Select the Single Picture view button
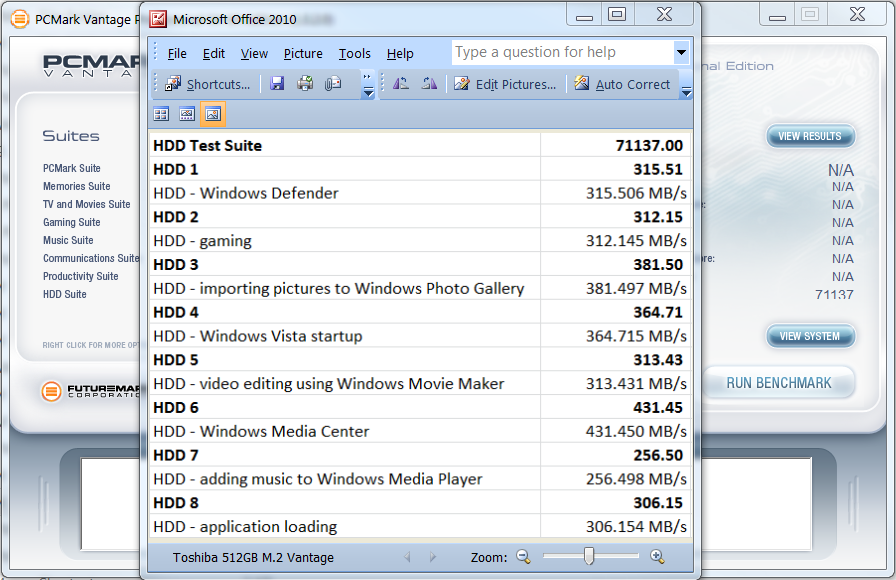Screen dimensions: 896x580 point(212,115)
